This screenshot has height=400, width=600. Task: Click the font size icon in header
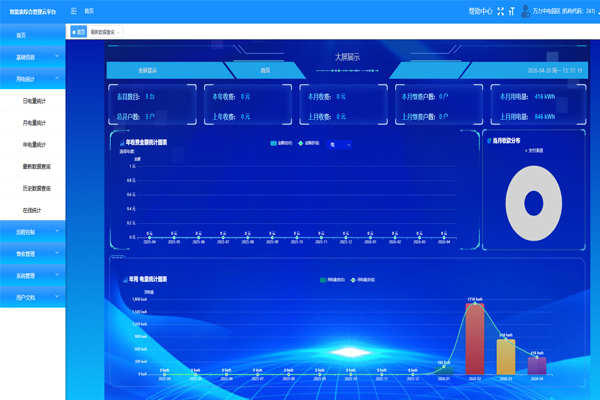coord(512,11)
